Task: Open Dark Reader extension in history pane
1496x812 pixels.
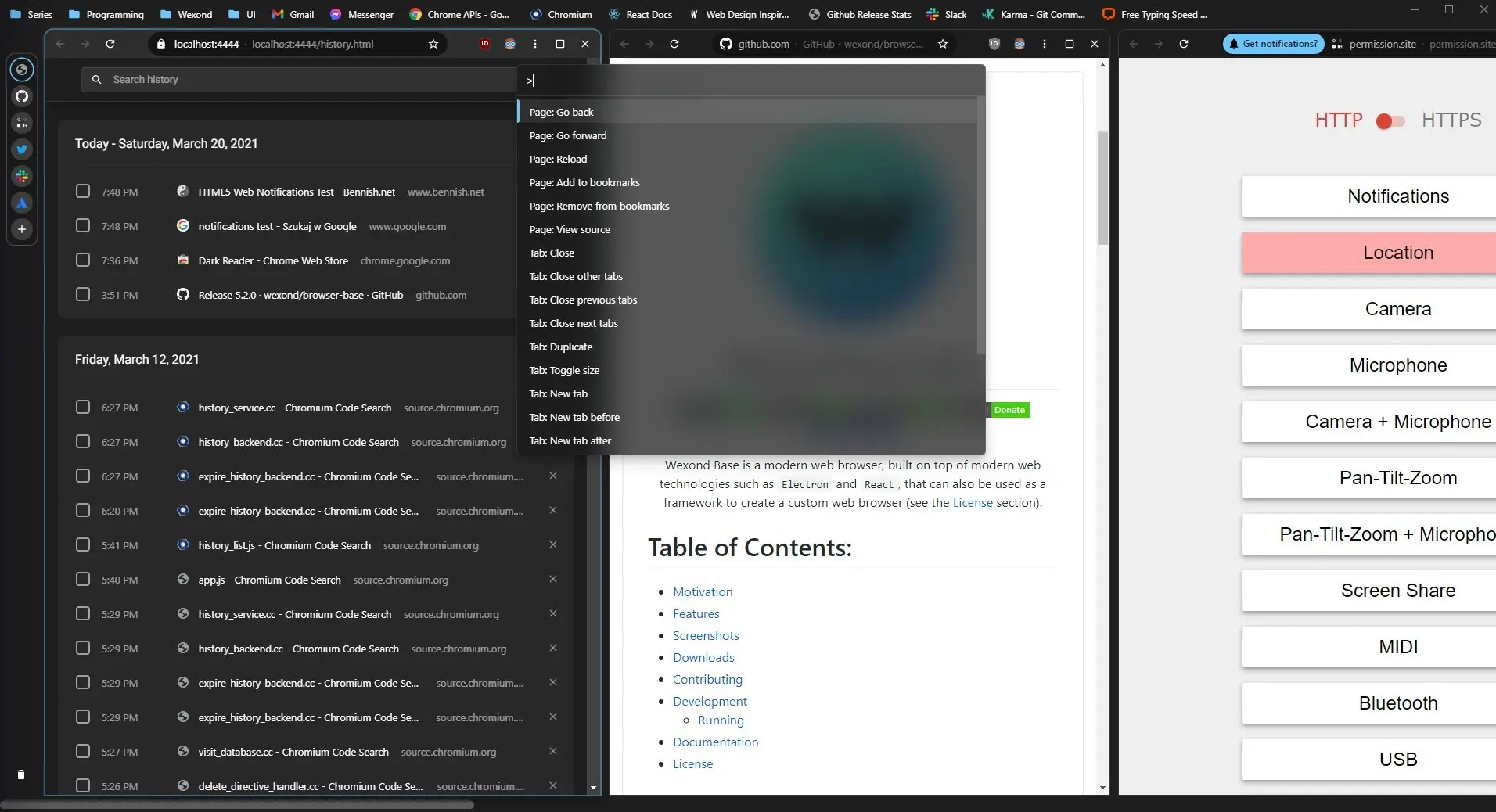Action: tap(510, 44)
